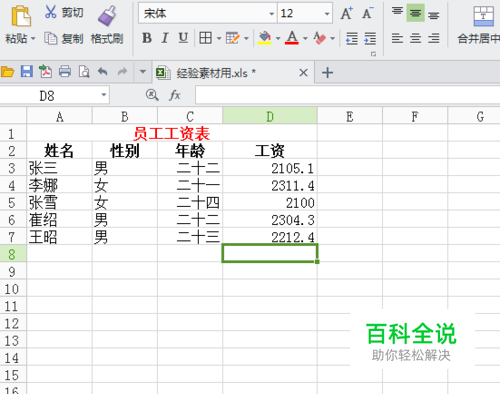Screen dimensions: 500x394
Task: Cut selection with the scissors icon
Action: point(50,12)
